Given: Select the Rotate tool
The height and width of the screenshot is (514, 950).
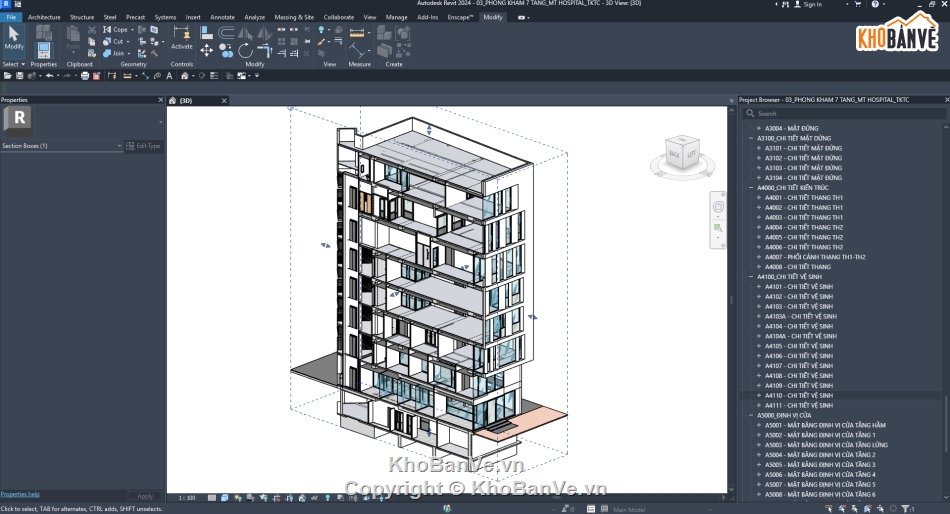Looking at the screenshot, I should pyautogui.click(x=245, y=51).
